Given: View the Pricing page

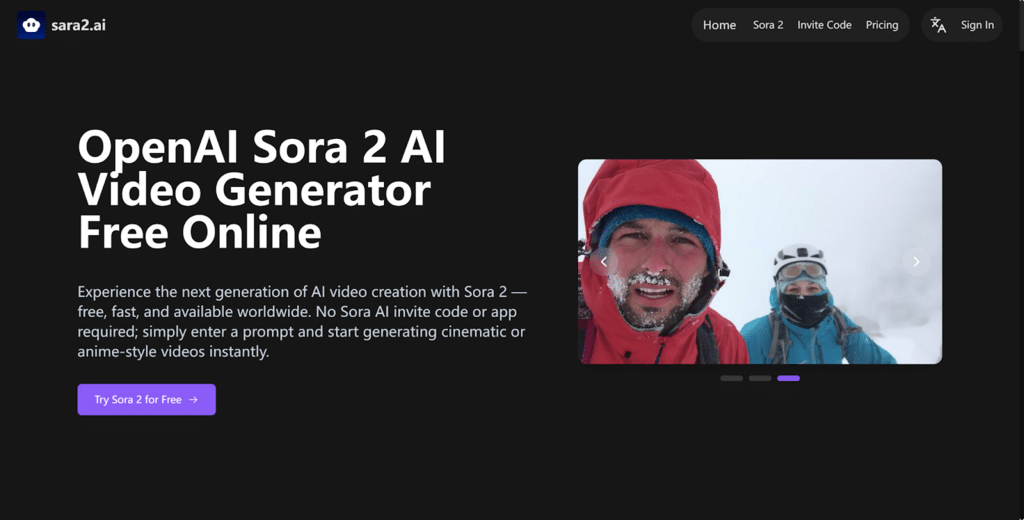Looking at the screenshot, I should point(882,25).
